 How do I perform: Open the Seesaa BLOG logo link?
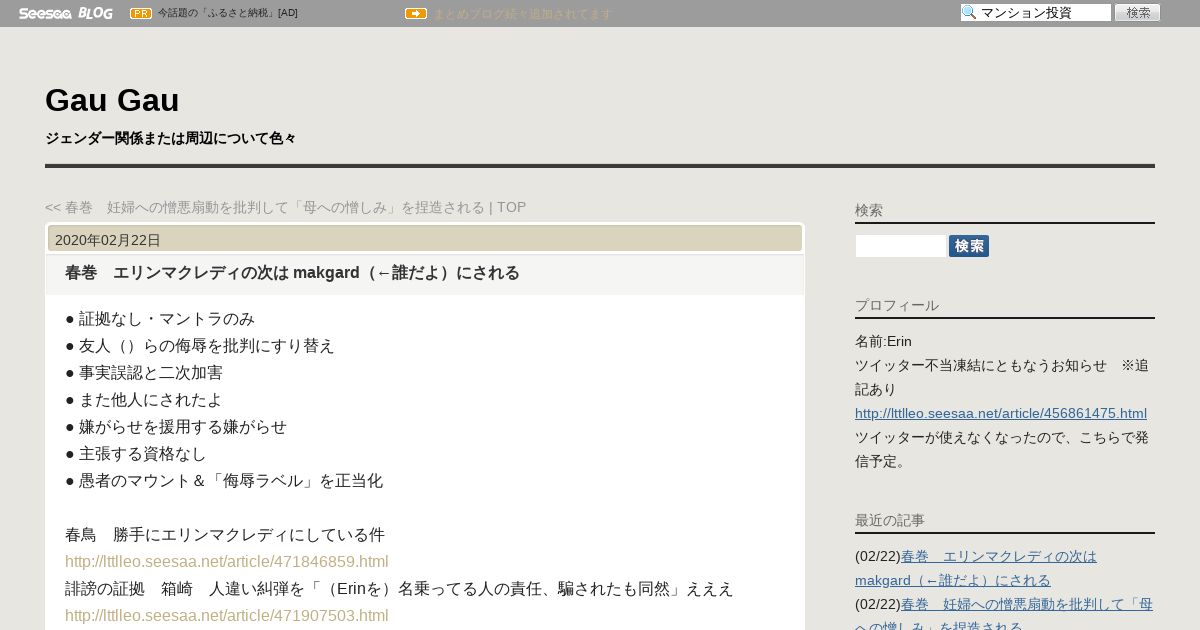point(65,13)
